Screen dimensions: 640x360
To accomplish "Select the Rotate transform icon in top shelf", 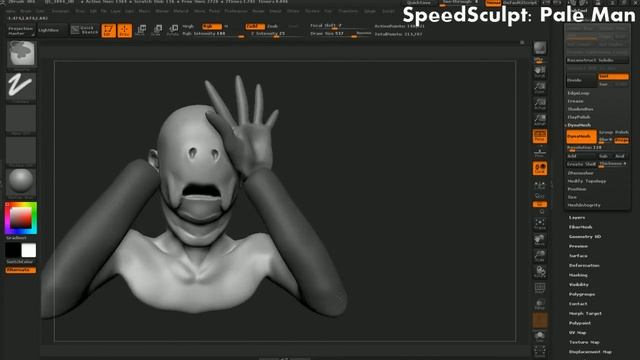I will pyautogui.click(x=173, y=30).
